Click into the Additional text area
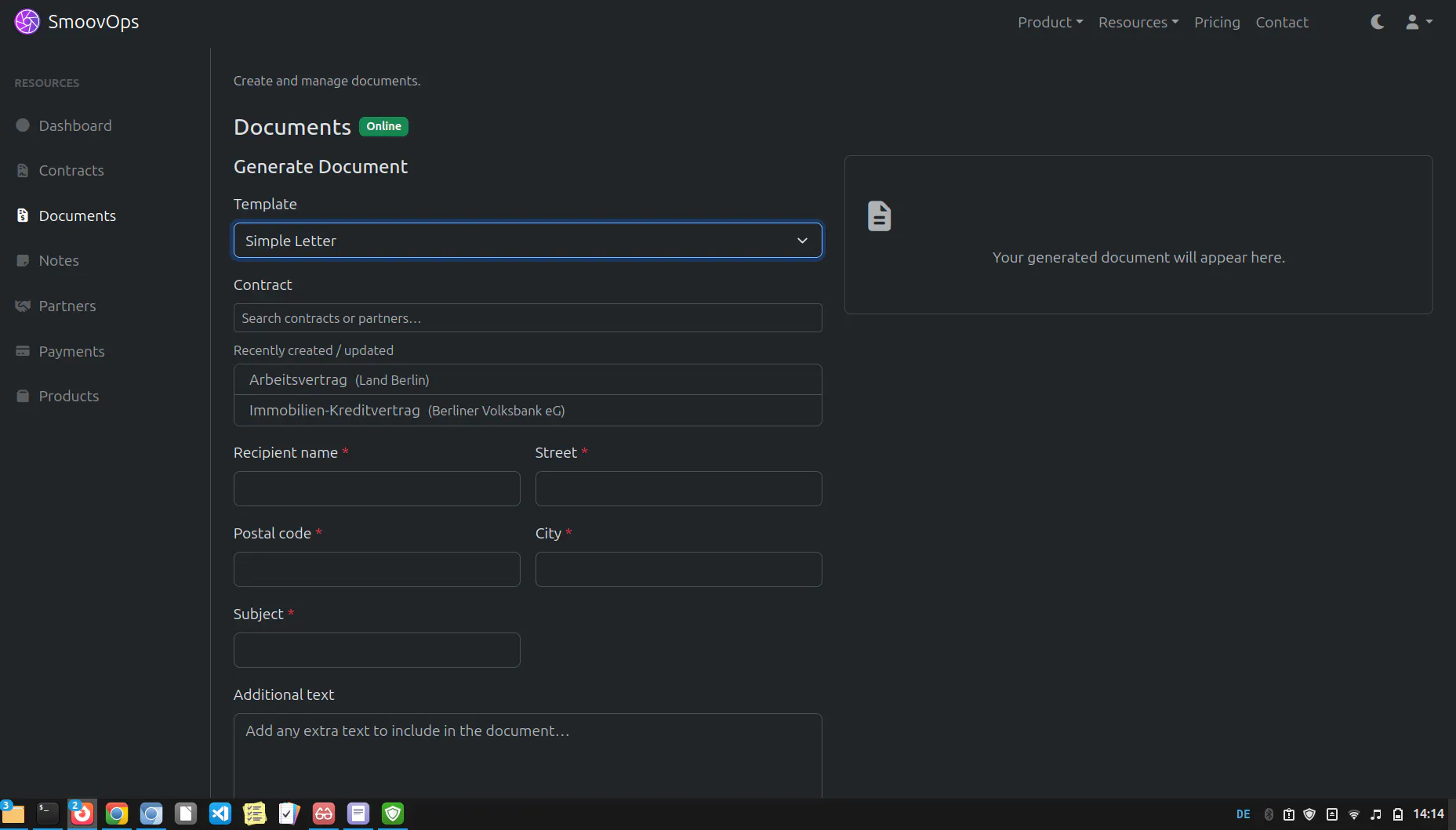Screen dimensions: 1456x830 click(x=528, y=756)
